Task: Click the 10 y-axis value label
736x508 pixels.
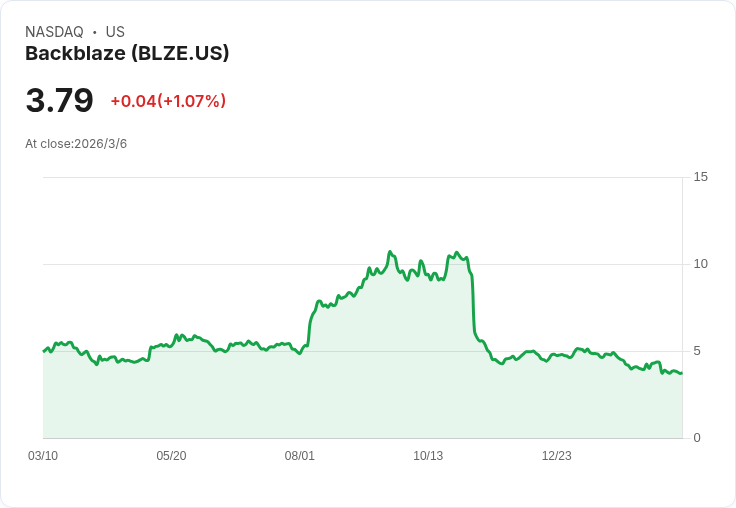Action: pos(700,264)
